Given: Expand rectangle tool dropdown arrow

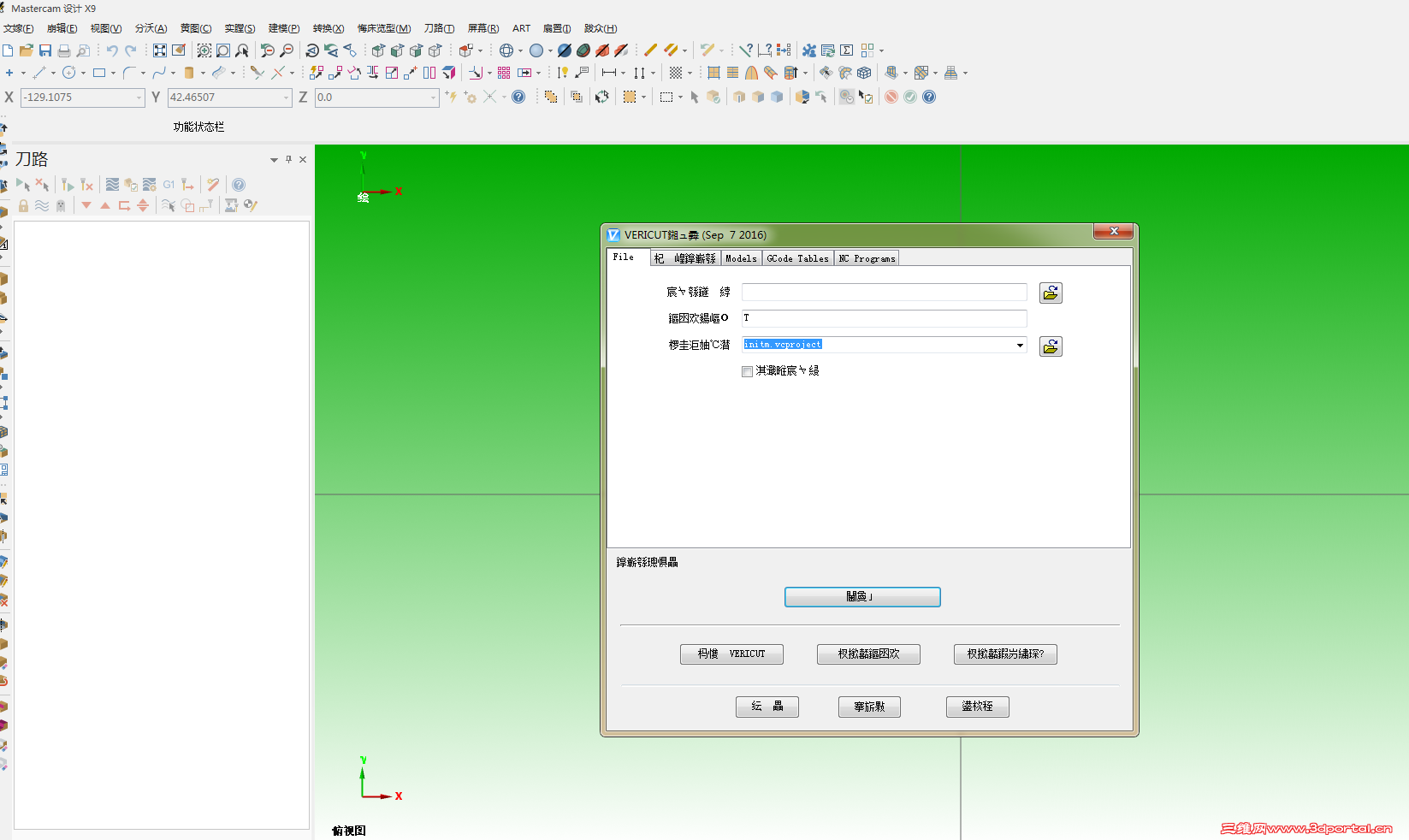Looking at the screenshot, I should [x=113, y=73].
